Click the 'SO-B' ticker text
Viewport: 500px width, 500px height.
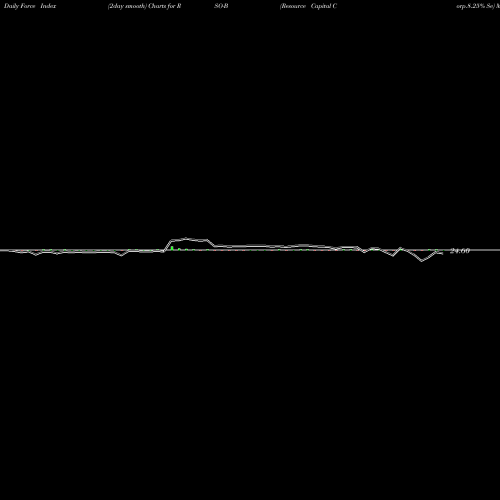(221, 6)
